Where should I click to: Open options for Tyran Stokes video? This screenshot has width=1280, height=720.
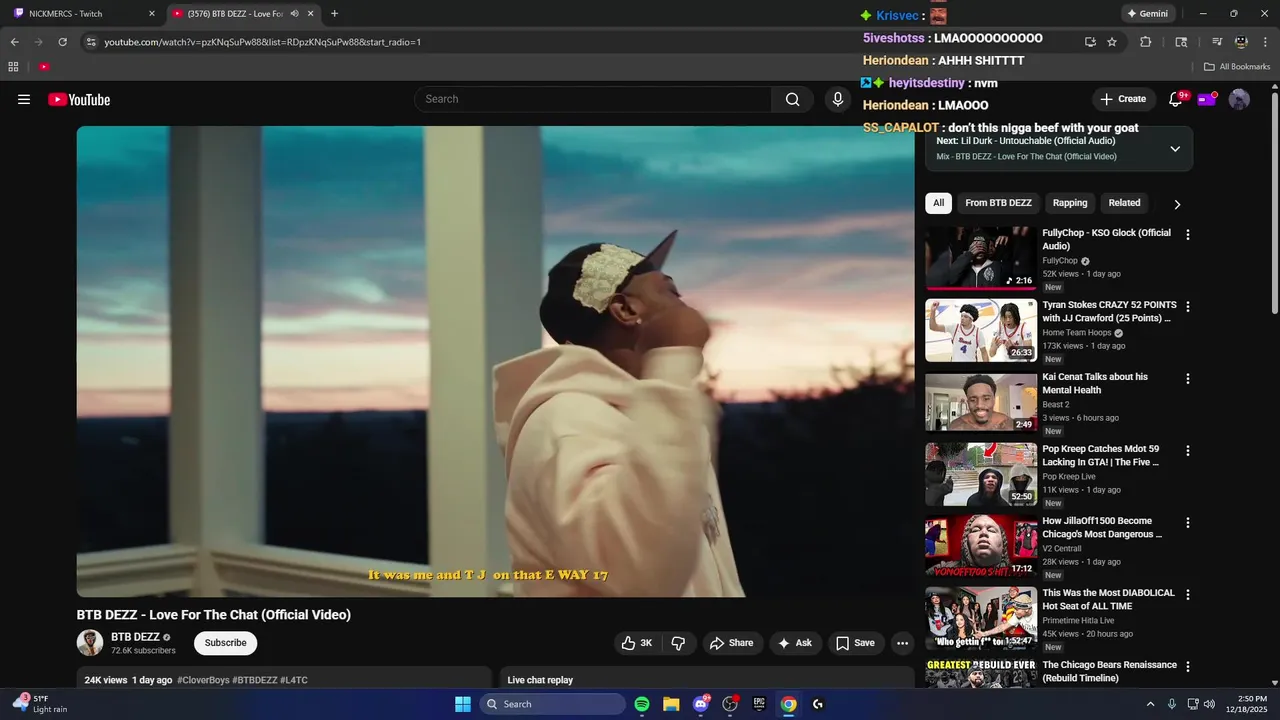(x=1188, y=307)
